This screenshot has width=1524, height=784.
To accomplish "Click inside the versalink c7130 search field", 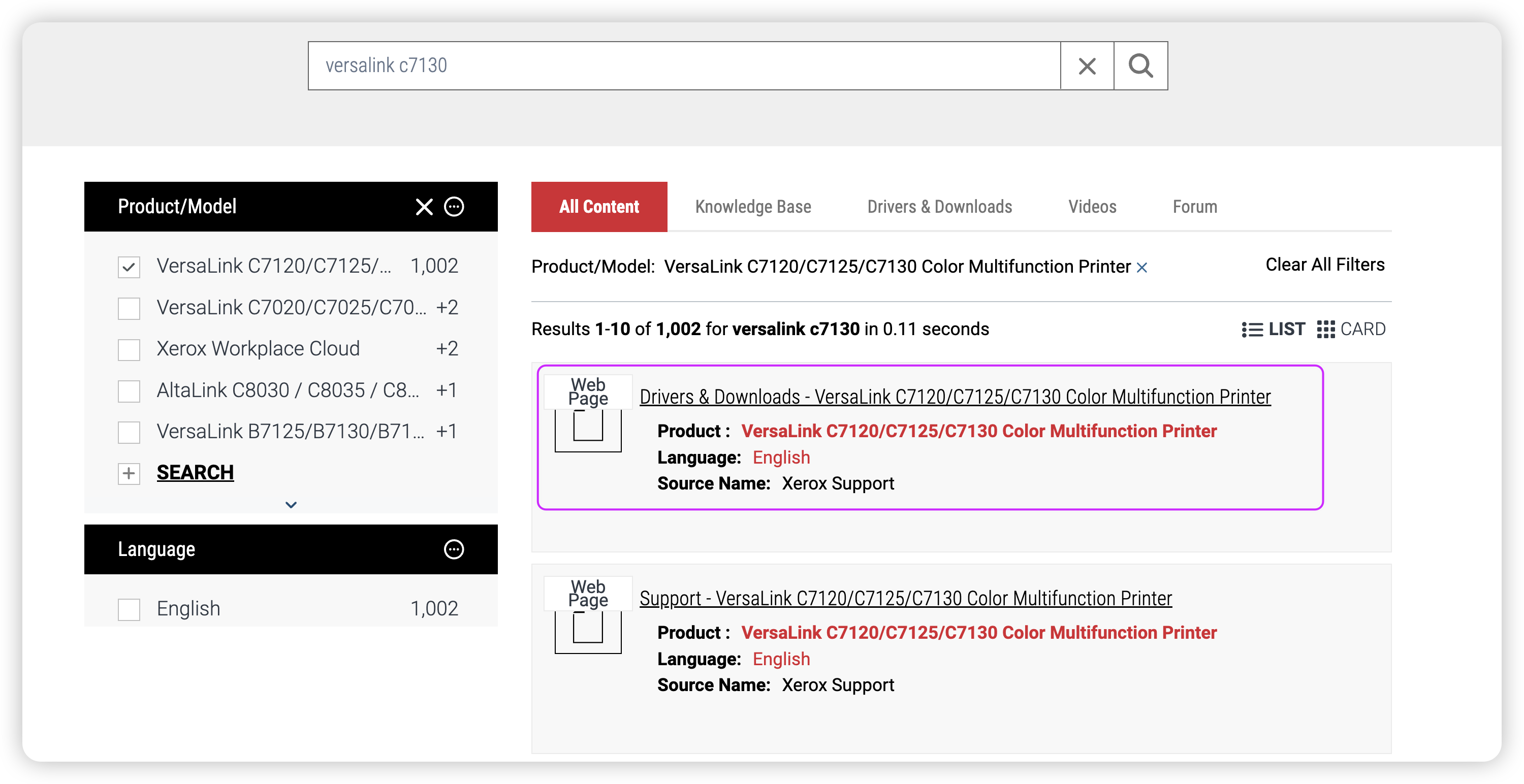I will tap(684, 66).
